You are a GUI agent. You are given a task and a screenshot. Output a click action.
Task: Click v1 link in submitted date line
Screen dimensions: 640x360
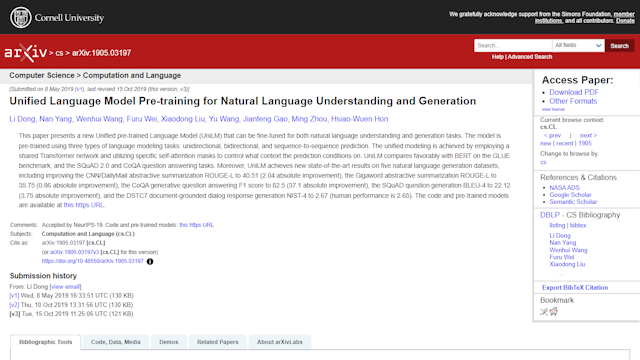(x=79, y=89)
